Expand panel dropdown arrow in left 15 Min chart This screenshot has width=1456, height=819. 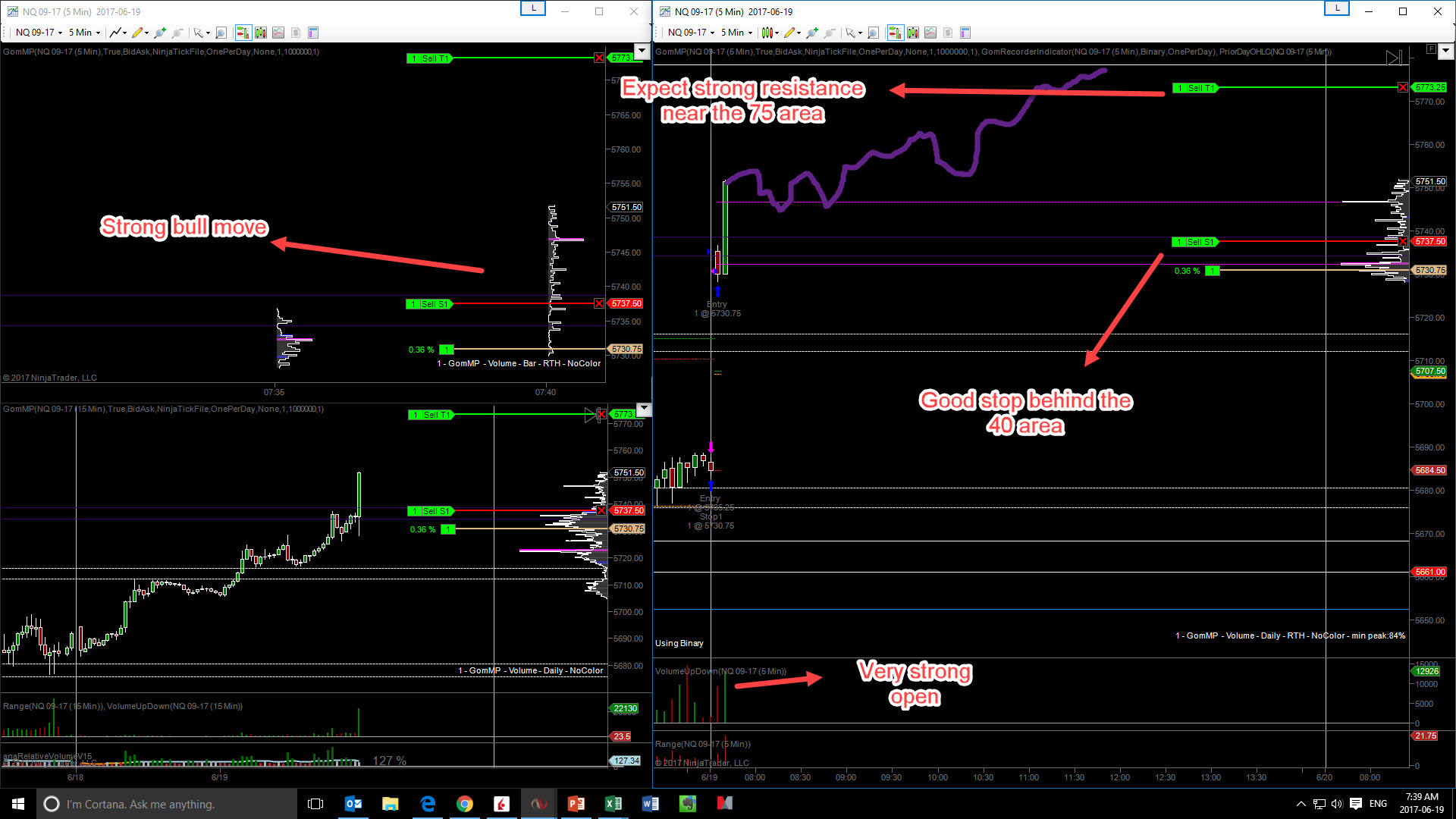(x=644, y=409)
